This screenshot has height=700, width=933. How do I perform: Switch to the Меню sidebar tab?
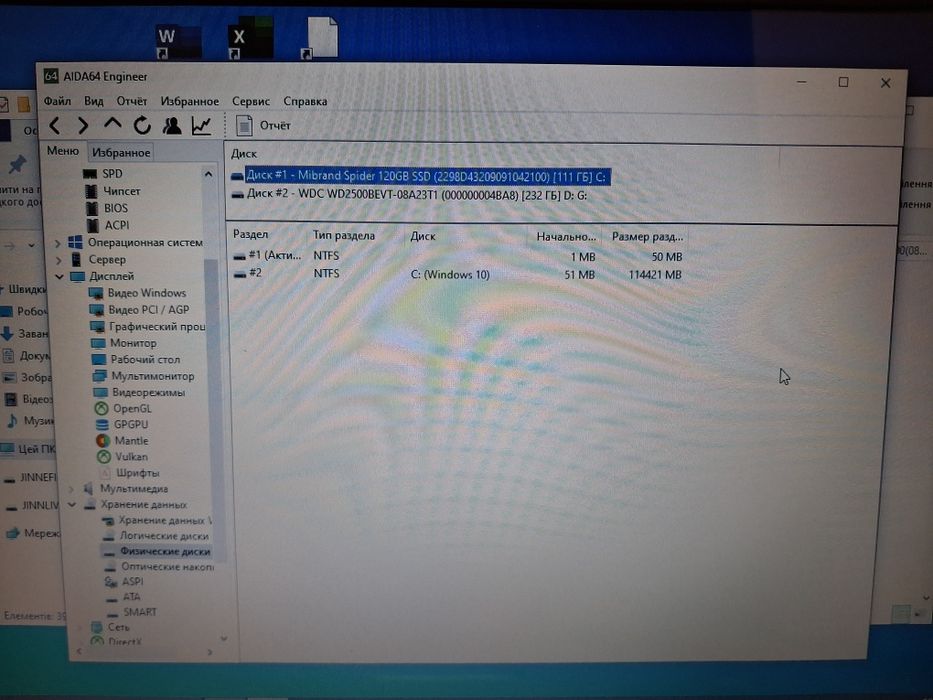(x=62, y=151)
